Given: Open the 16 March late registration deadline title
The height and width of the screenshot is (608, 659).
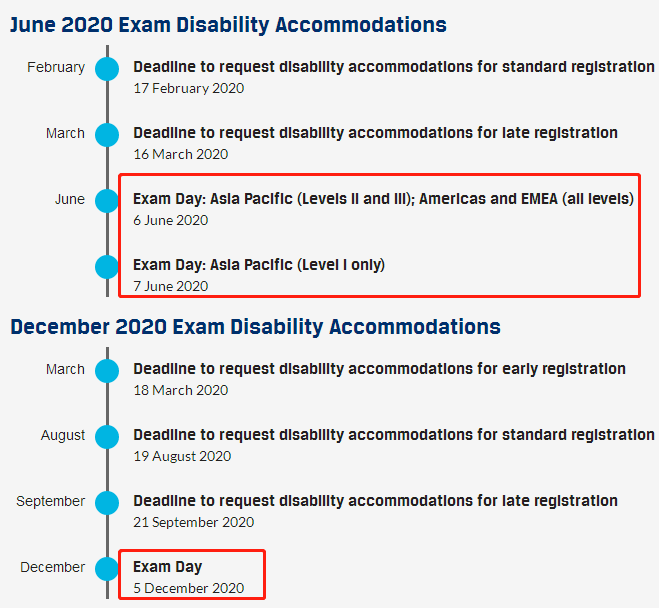Looking at the screenshot, I should point(375,133).
